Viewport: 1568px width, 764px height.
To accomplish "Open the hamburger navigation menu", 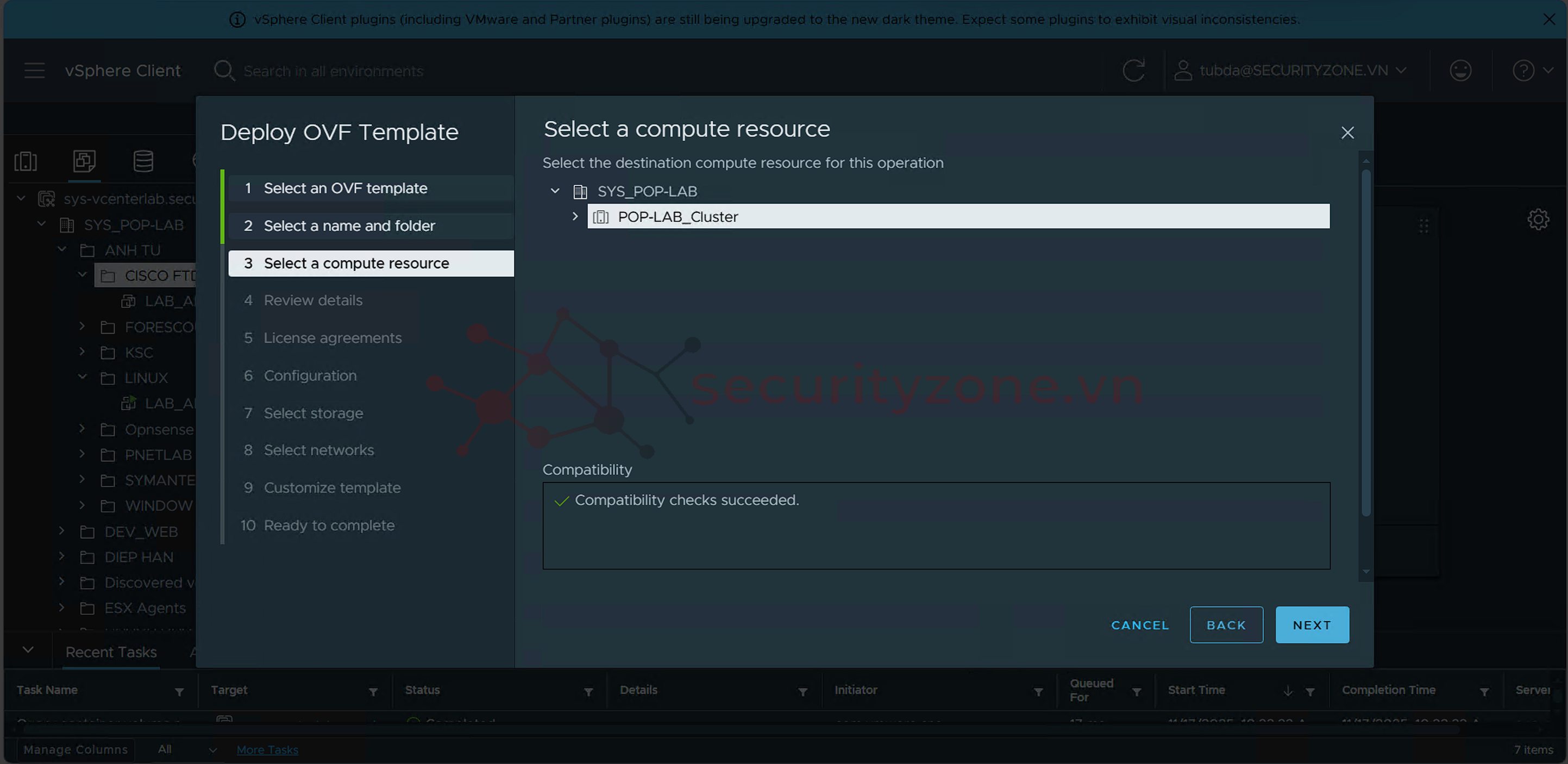I will point(35,71).
